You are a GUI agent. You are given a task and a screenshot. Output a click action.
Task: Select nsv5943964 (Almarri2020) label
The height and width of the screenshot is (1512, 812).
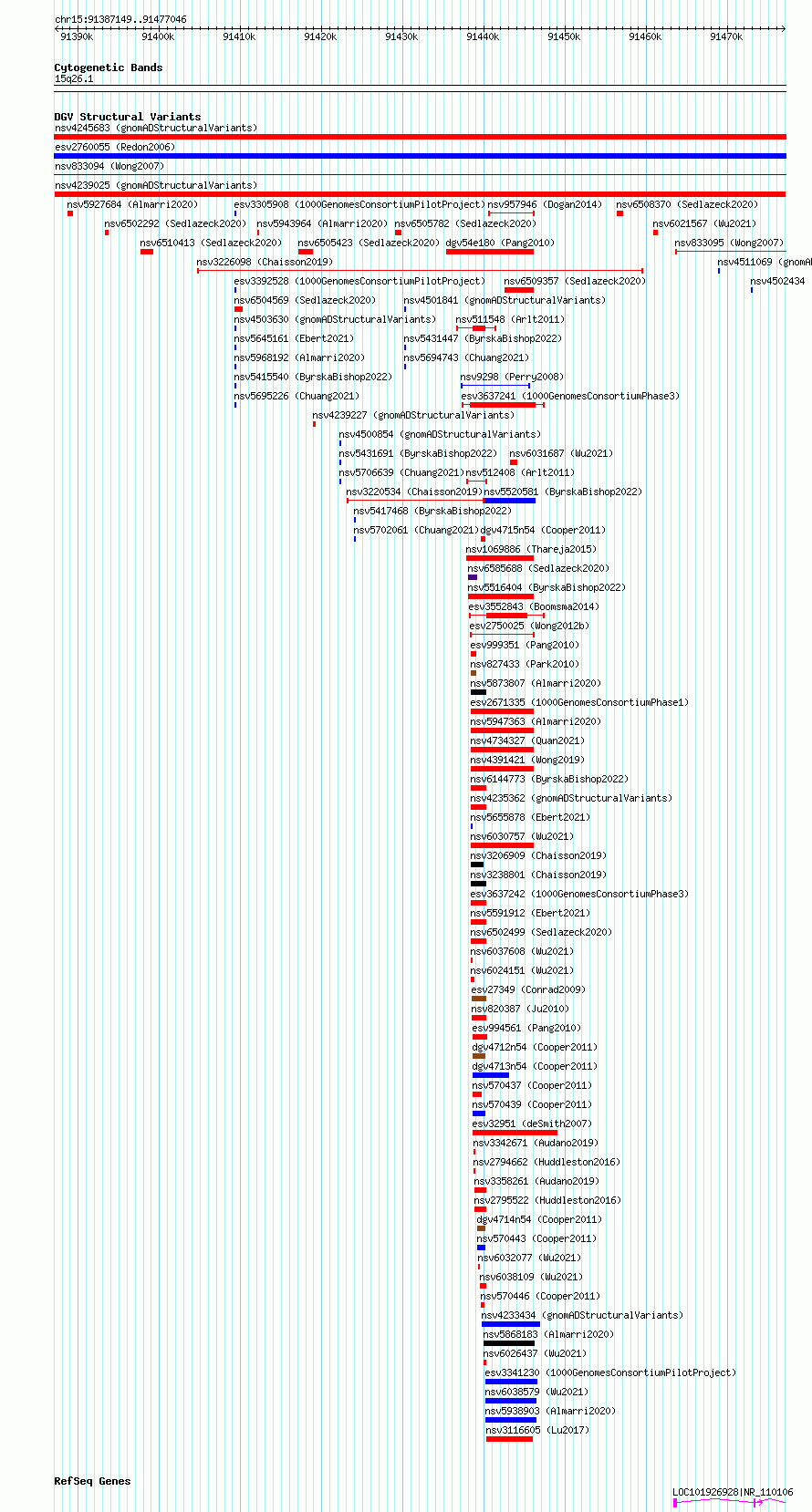point(322,223)
